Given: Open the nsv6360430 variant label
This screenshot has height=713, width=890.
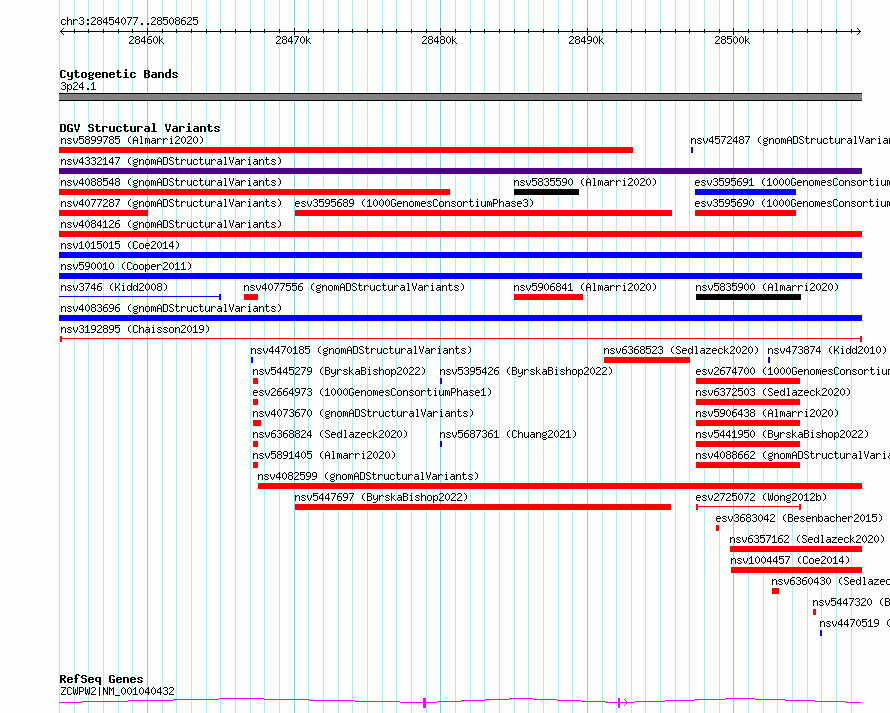Looking at the screenshot, I should (830, 581).
